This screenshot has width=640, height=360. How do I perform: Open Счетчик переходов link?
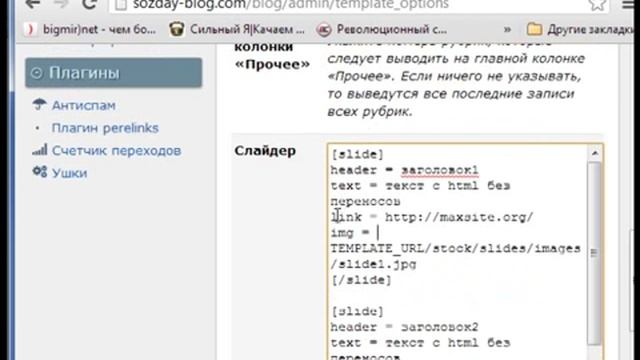116,151
